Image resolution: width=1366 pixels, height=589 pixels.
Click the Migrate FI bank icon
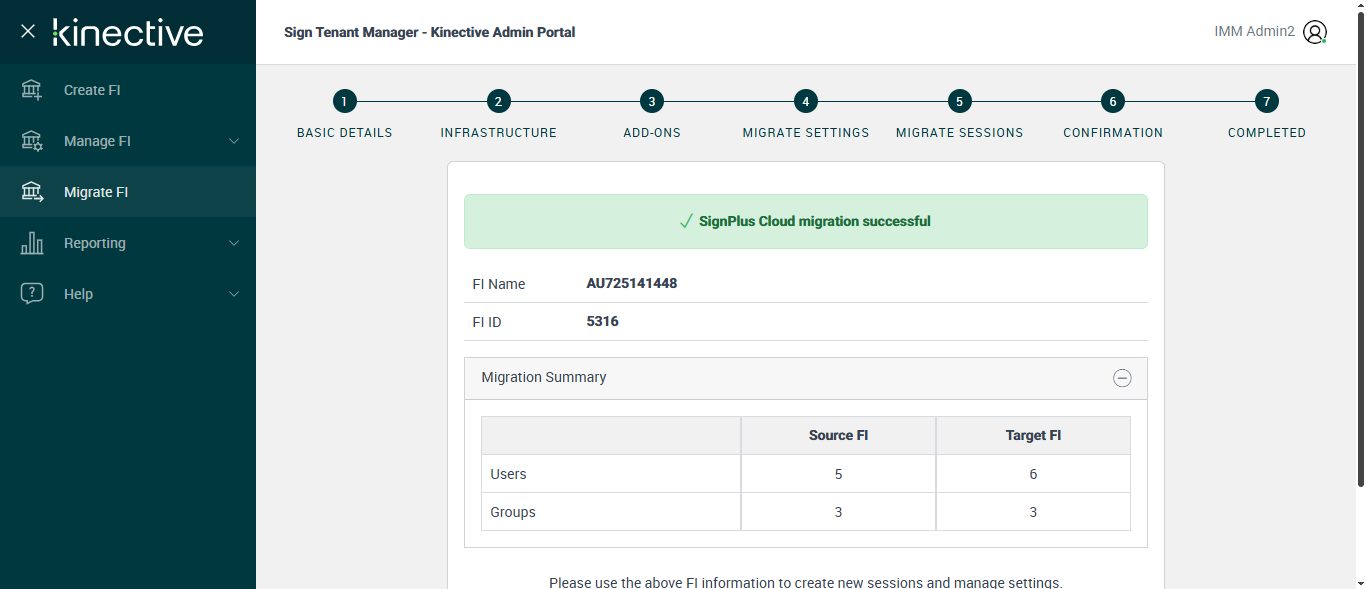point(32,192)
